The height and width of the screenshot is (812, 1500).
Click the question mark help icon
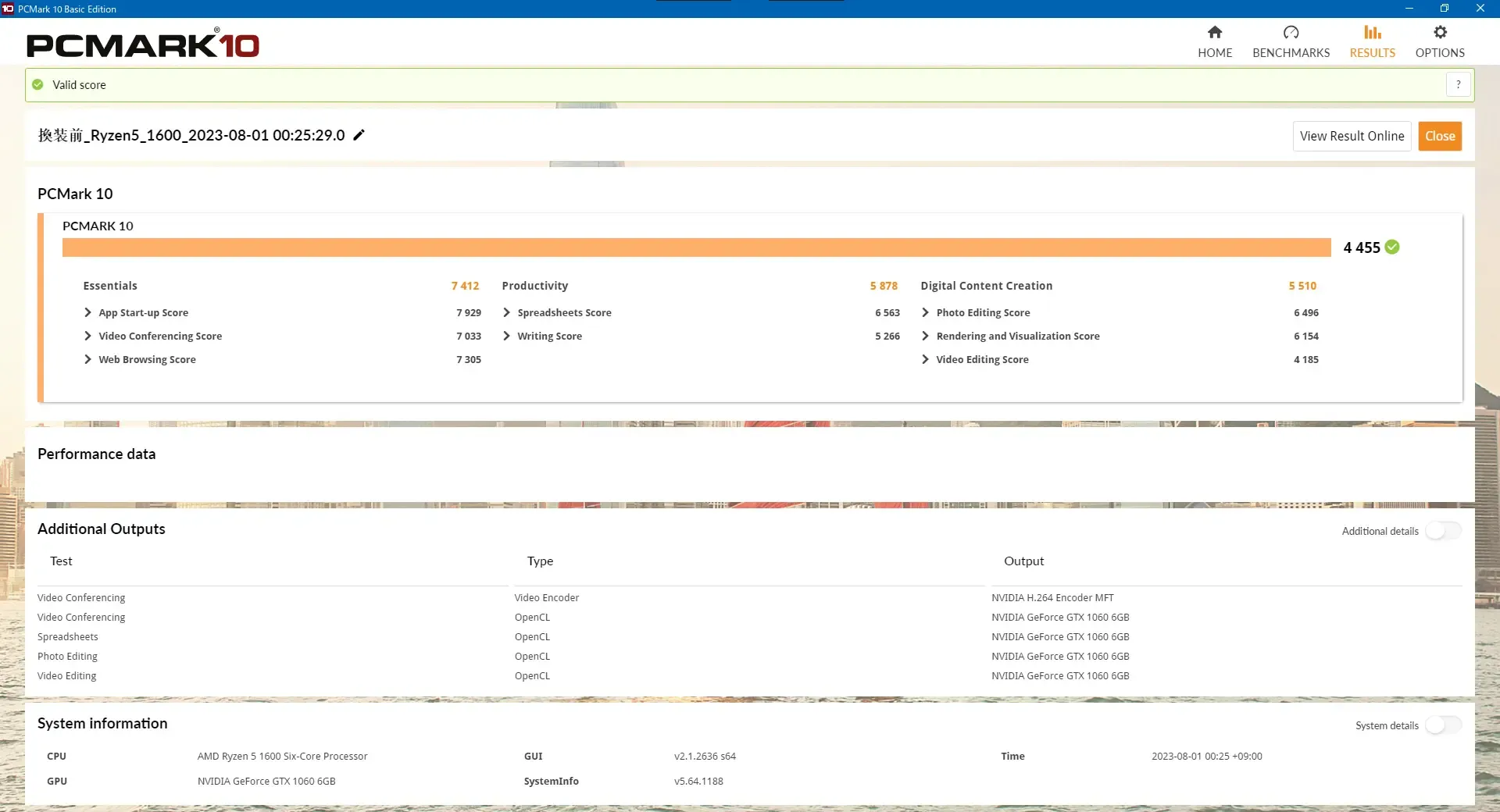pos(1458,84)
